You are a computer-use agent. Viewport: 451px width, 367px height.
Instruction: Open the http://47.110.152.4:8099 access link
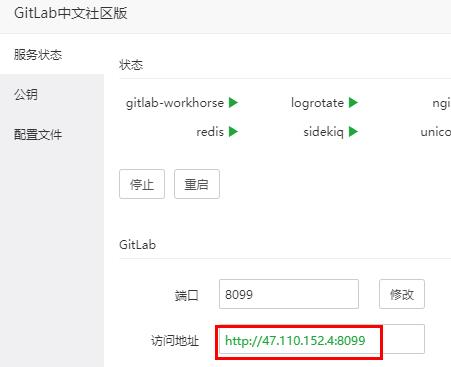click(x=295, y=340)
